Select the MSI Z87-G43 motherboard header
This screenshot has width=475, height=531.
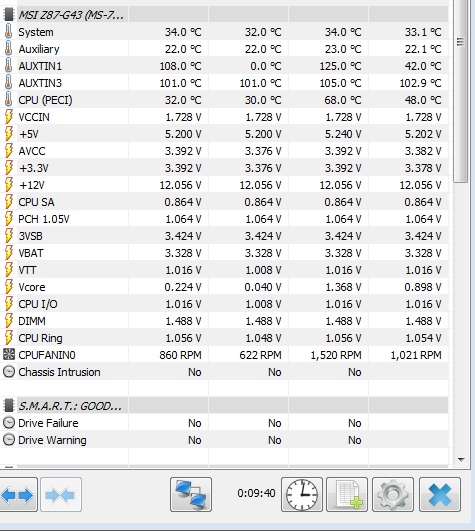[224, 15]
